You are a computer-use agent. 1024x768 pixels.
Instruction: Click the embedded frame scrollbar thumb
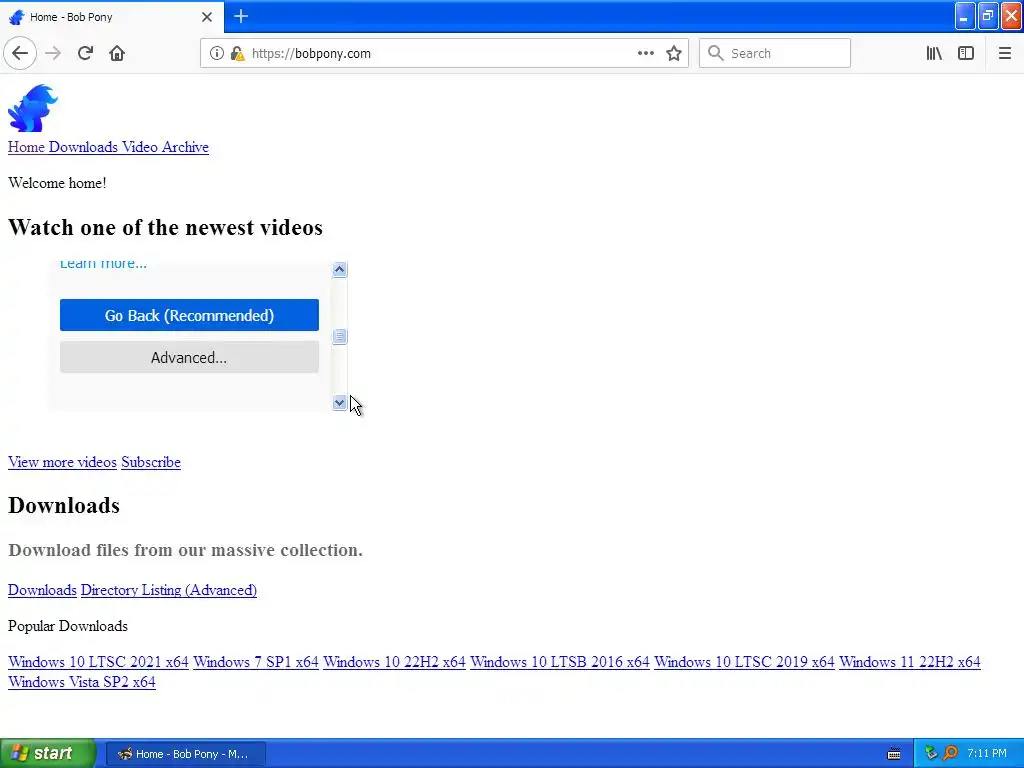340,336
